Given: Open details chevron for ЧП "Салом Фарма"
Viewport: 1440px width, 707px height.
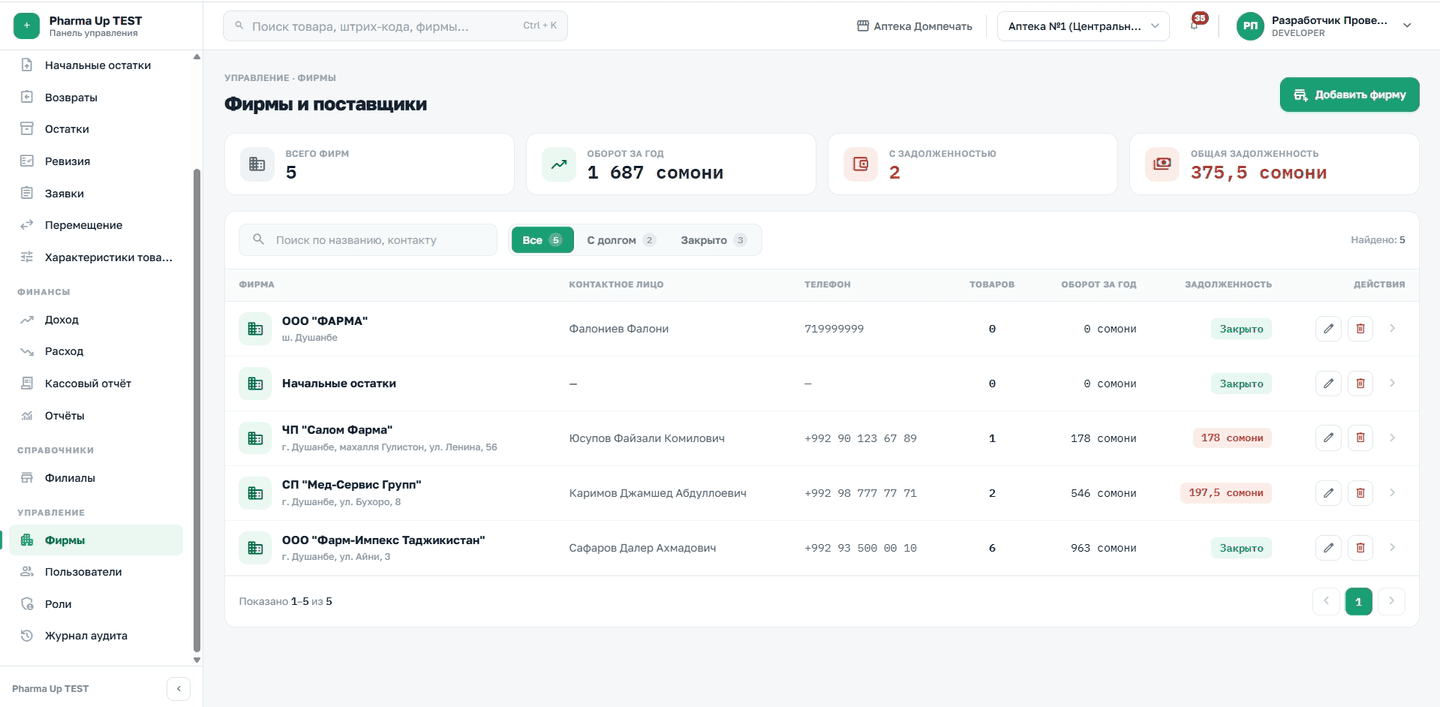Looking at the screenshot, I should (1392, 438).
